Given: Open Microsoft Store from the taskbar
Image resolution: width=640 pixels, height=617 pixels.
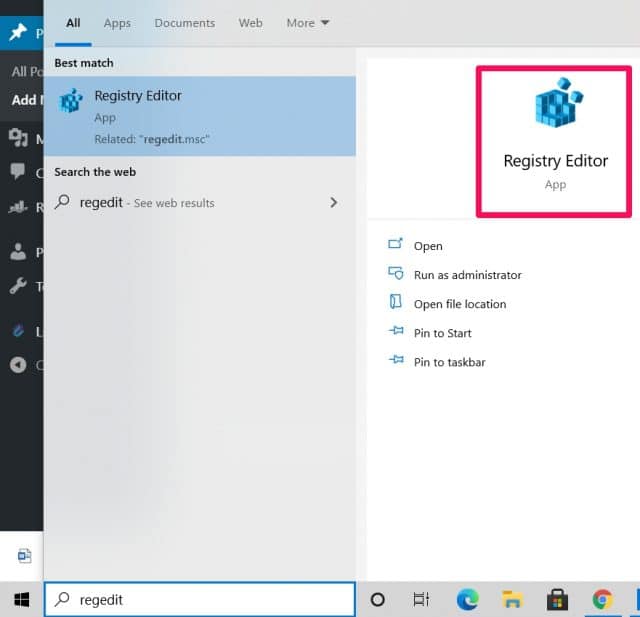Looking at the screenshot, I should (x=557, y=599).
